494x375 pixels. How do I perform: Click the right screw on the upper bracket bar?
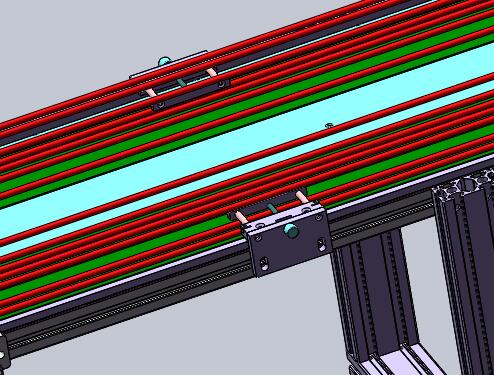[x=222, y=85]
